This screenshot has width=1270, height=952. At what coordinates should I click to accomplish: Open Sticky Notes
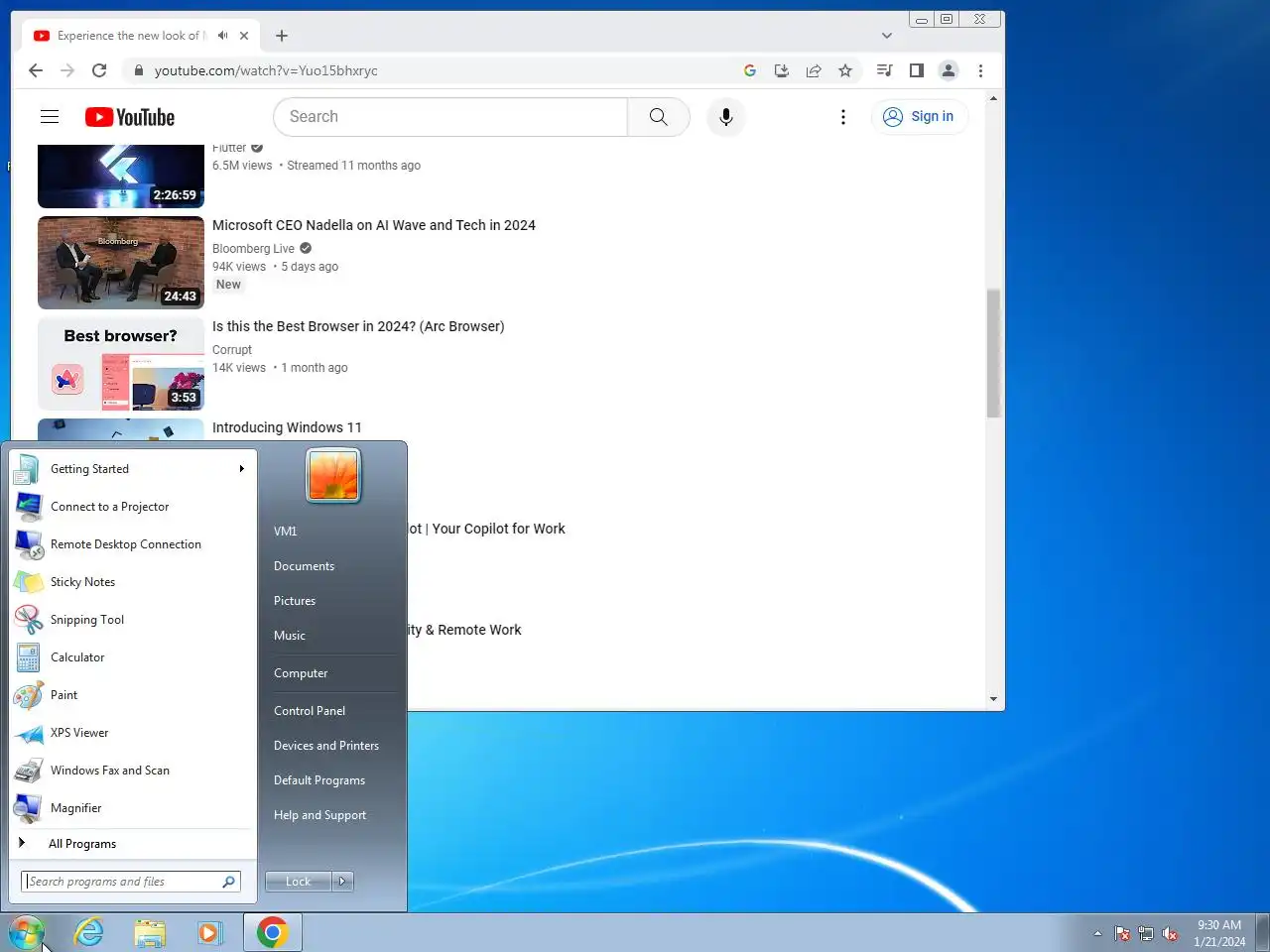(x=133, y=582)
